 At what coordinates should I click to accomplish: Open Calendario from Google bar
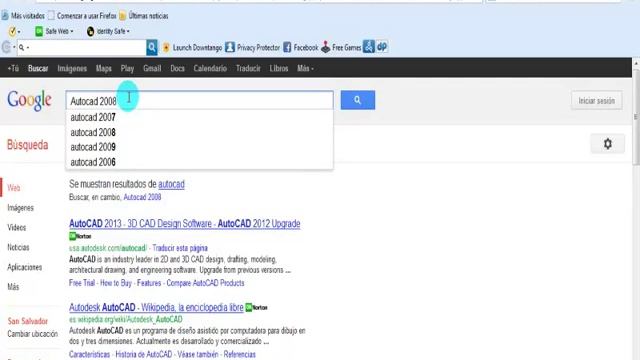tap(210, 69)
